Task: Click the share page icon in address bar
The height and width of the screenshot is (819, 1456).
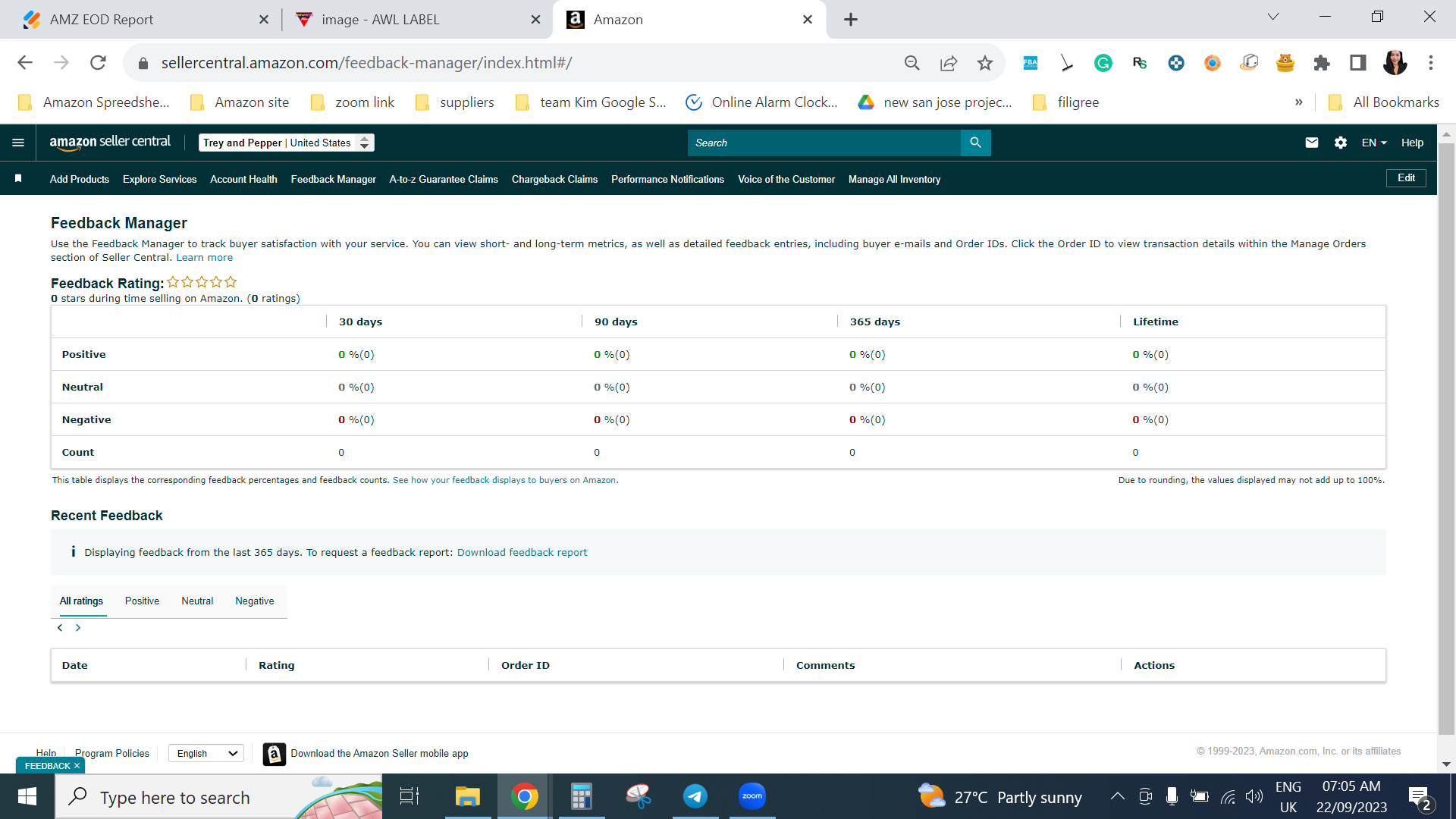Action: click(949, 63)
